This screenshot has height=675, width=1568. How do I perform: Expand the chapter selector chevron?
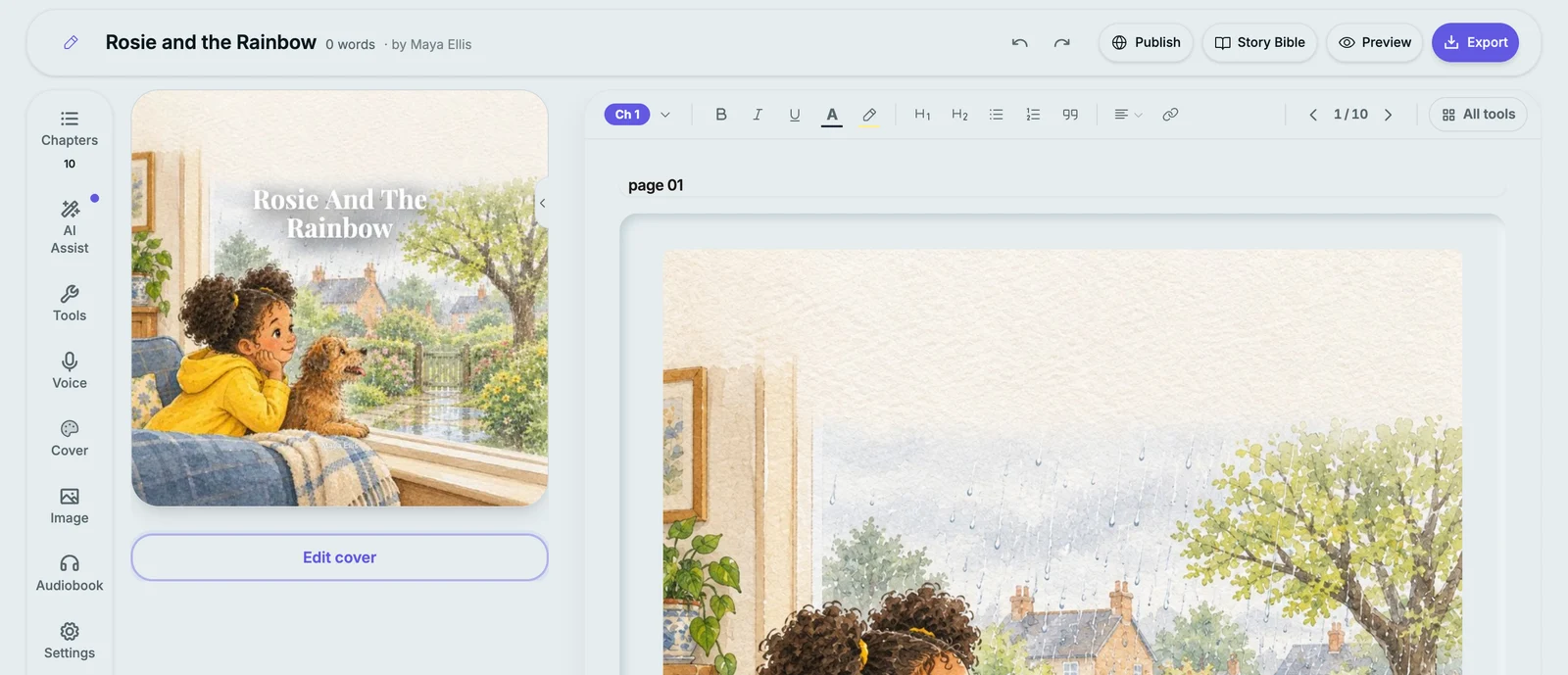pyautogui.click(x=665, y=115)
